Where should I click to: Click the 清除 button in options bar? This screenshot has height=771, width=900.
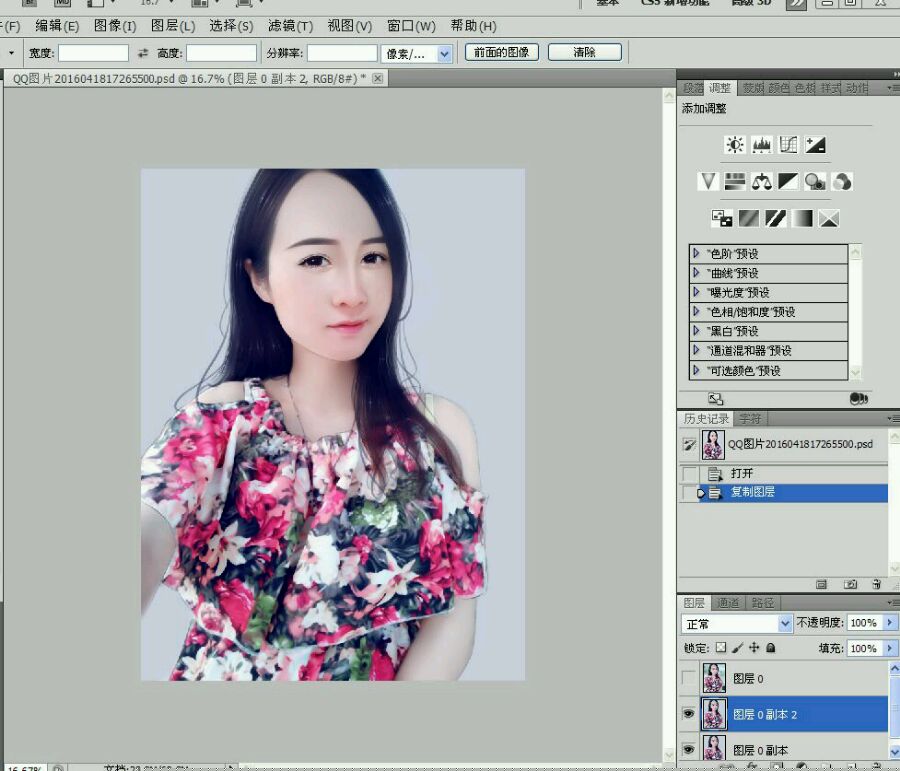[586, 52]
